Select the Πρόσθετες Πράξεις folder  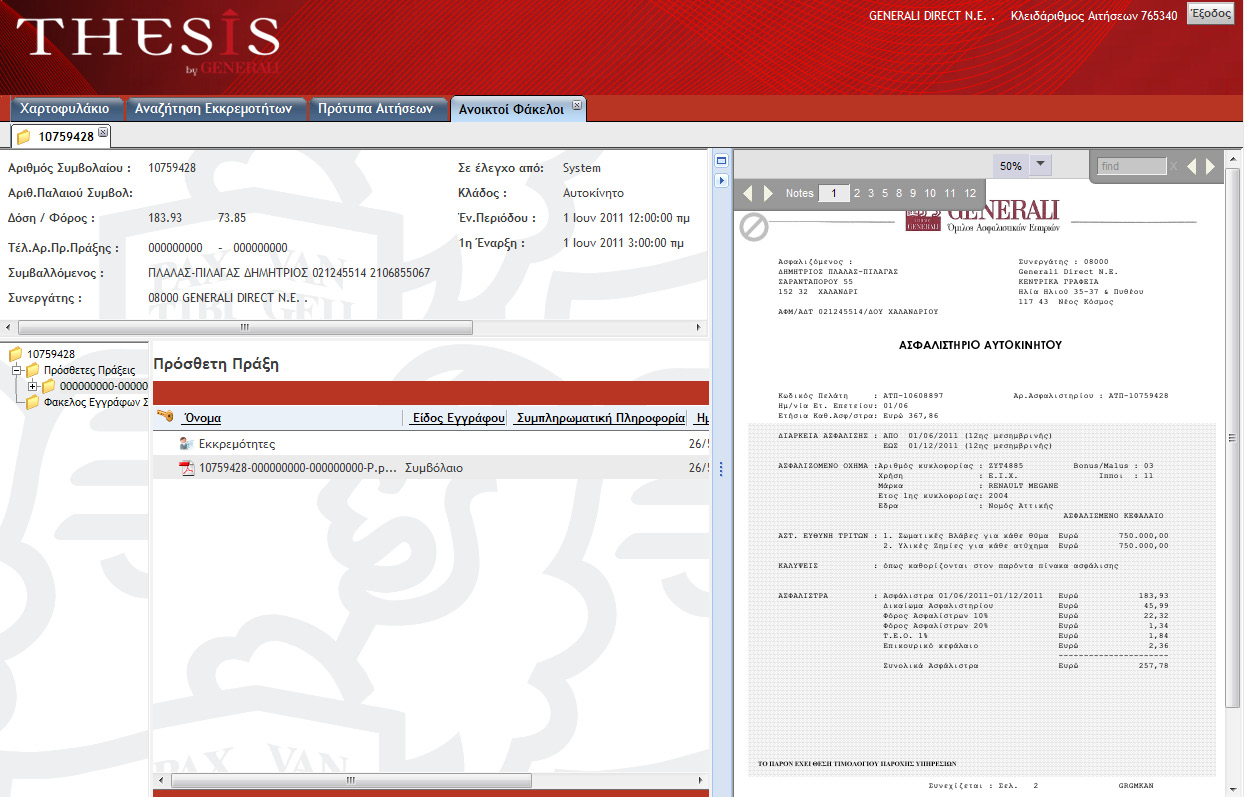click(89, 370)
